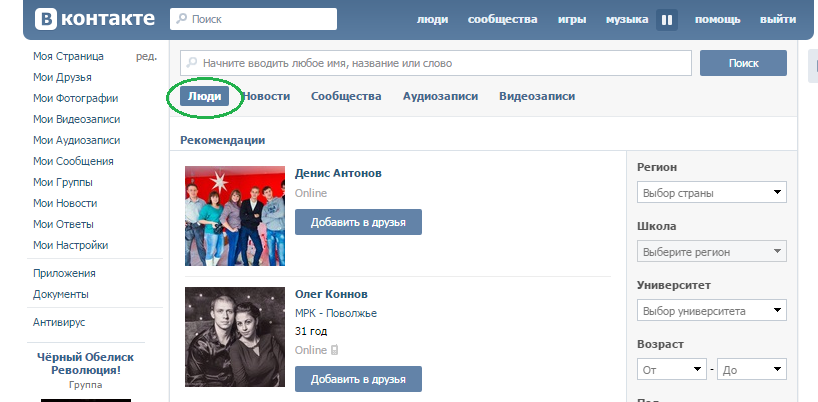Pause music with header pause button
This screenshot has height=402, width=818.
[x=667, y=20]
